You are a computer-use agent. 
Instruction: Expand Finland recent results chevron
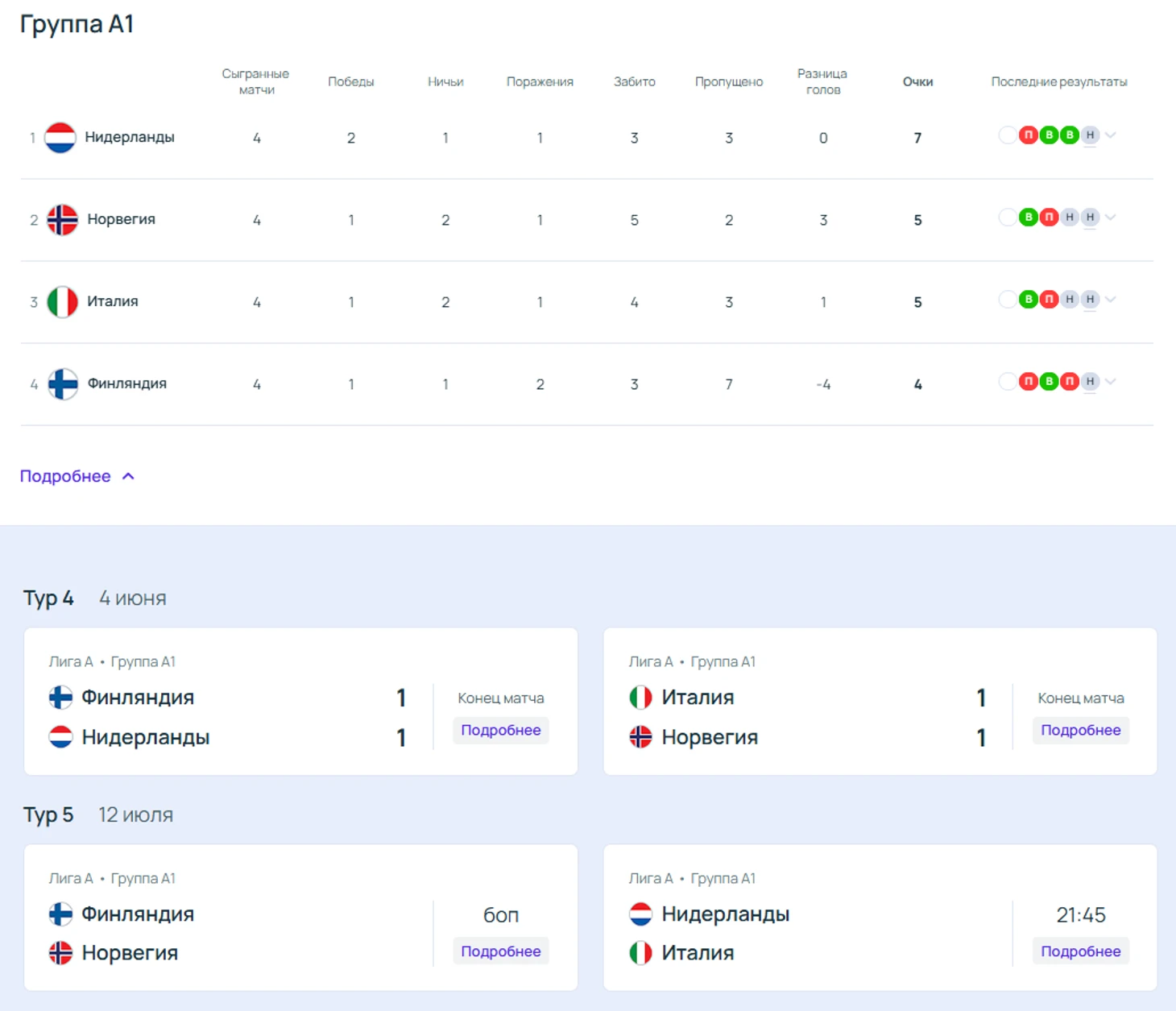tap(1111, 382)
